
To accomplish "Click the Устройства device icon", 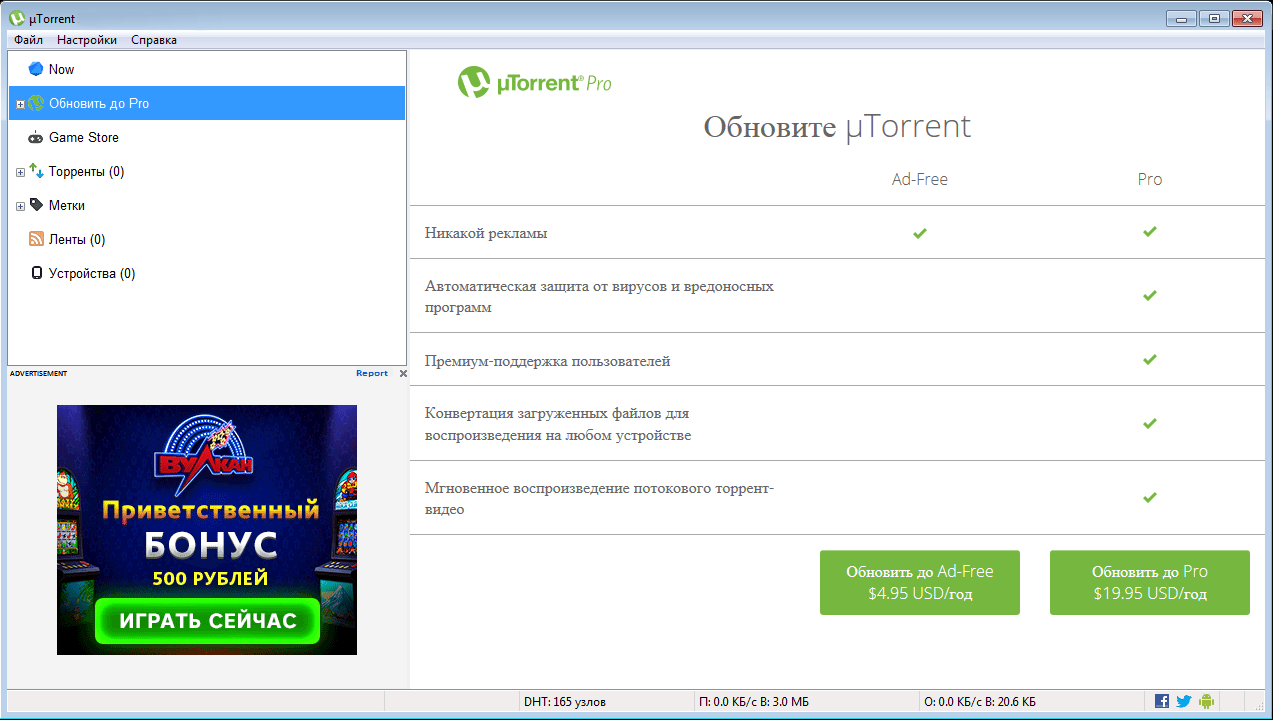I will (36, 272).
